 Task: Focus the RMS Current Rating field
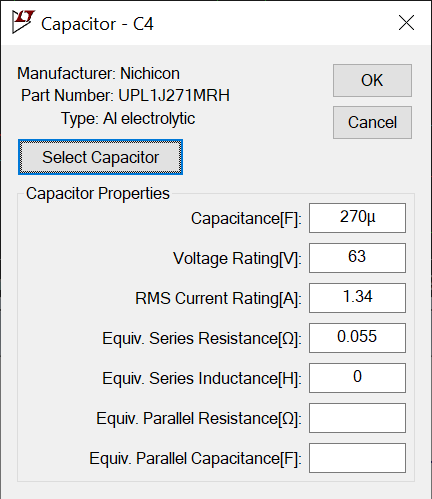(x=357, y=298)
